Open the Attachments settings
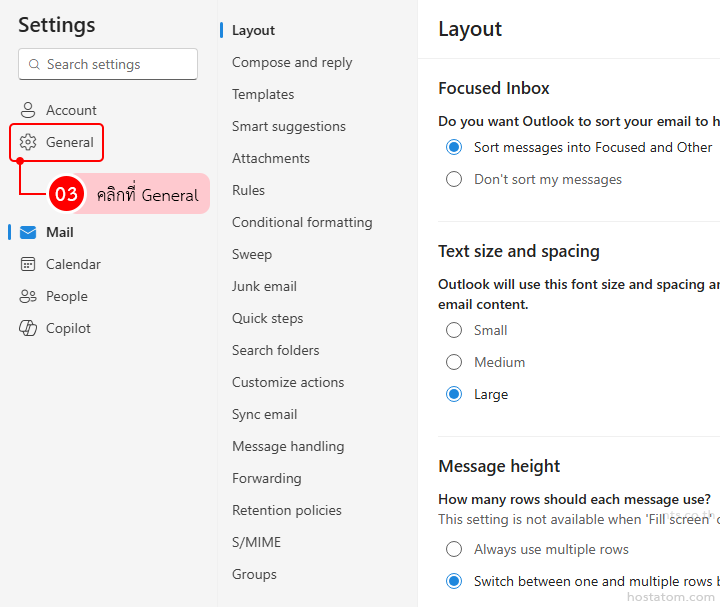The height and width of the screenshot is (607, 720). click(271, 158)
